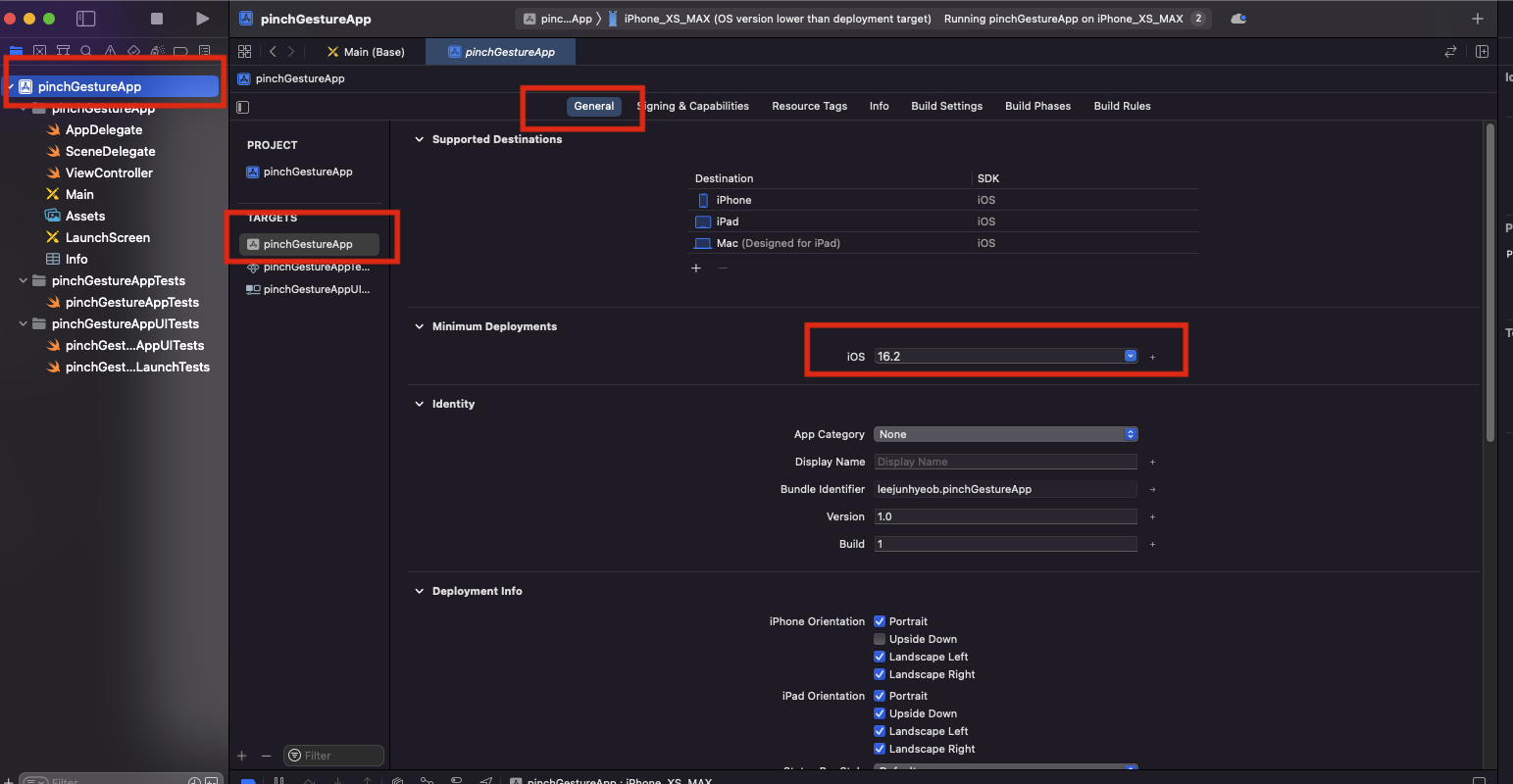The width and height of the screenshot is (1513, 784).
Task: Open the Build Settings tab
Action: pyautogui.click(x=946, y=106)
